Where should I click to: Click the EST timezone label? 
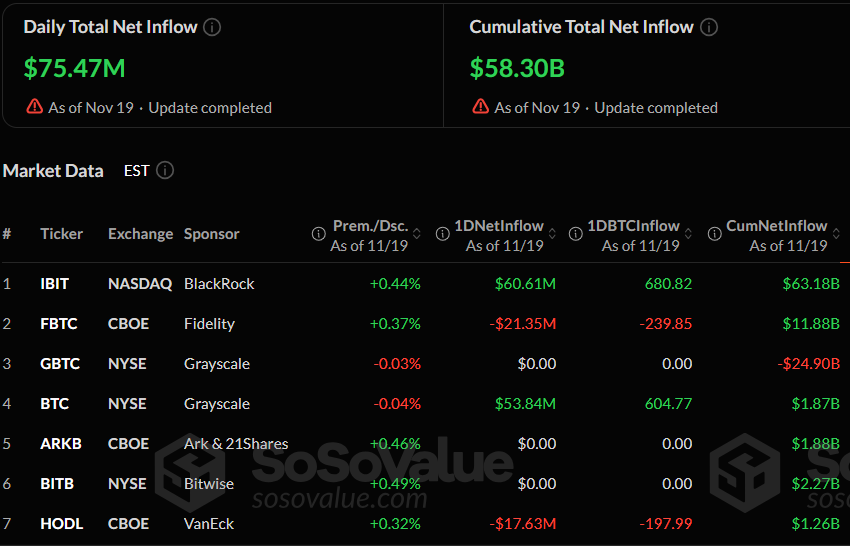coord(136,171)
